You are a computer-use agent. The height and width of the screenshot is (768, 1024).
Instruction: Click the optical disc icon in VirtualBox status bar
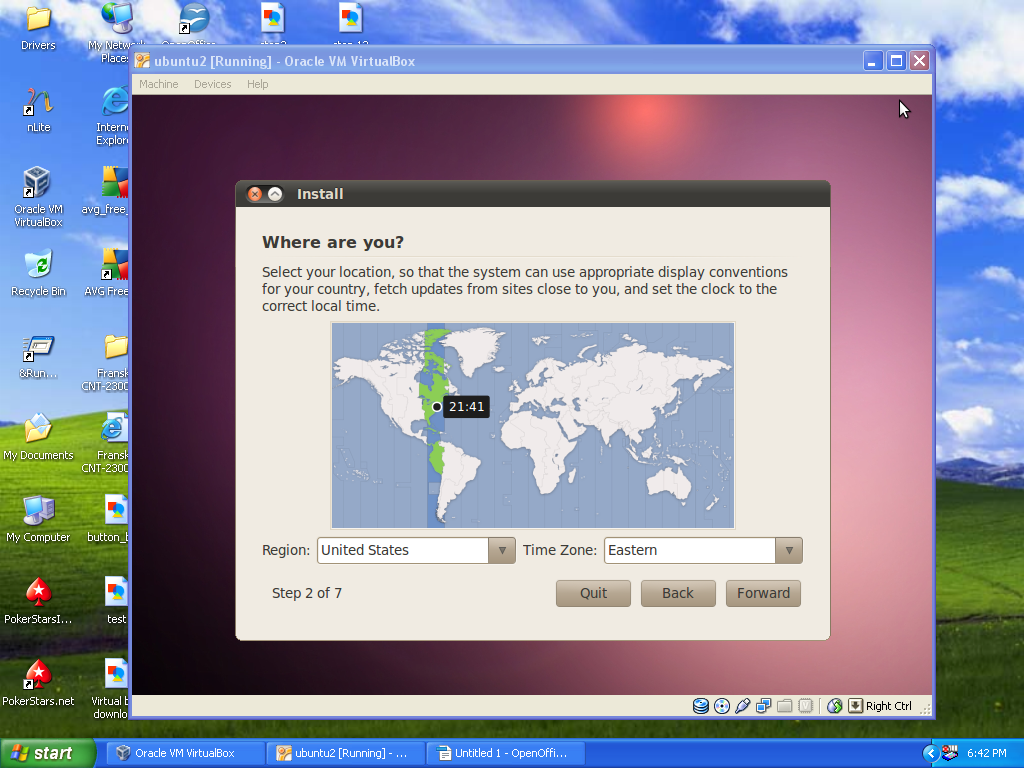click(x=722, y=706)
